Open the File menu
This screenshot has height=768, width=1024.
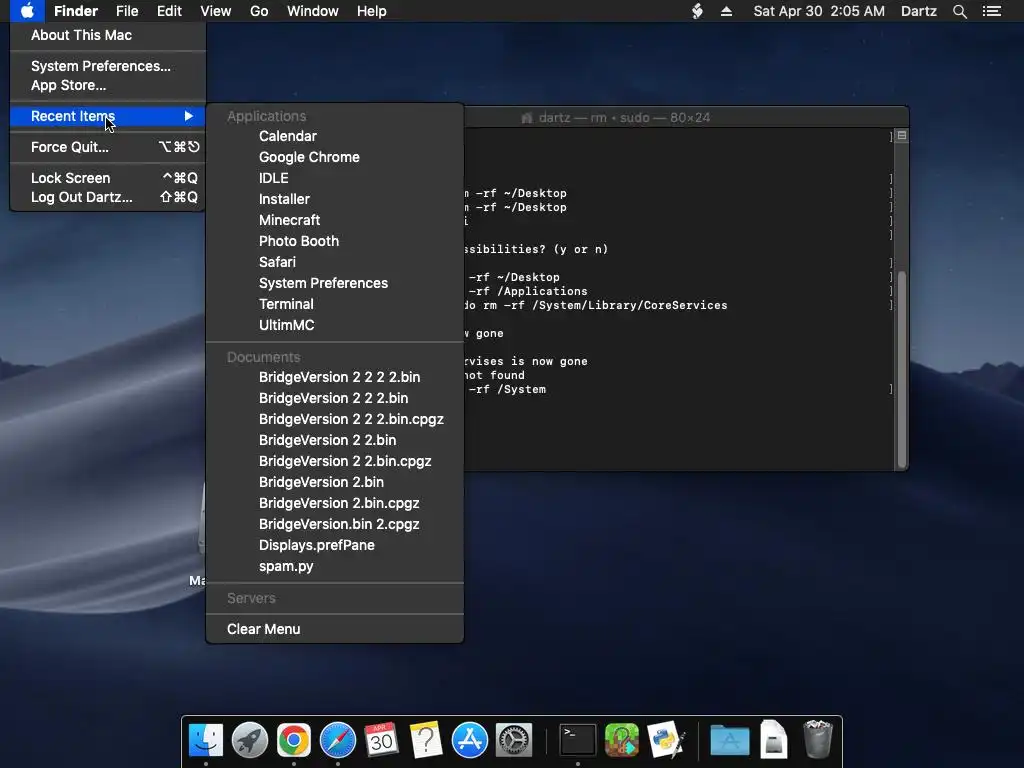pyautogui.click(x=127, y=11)
